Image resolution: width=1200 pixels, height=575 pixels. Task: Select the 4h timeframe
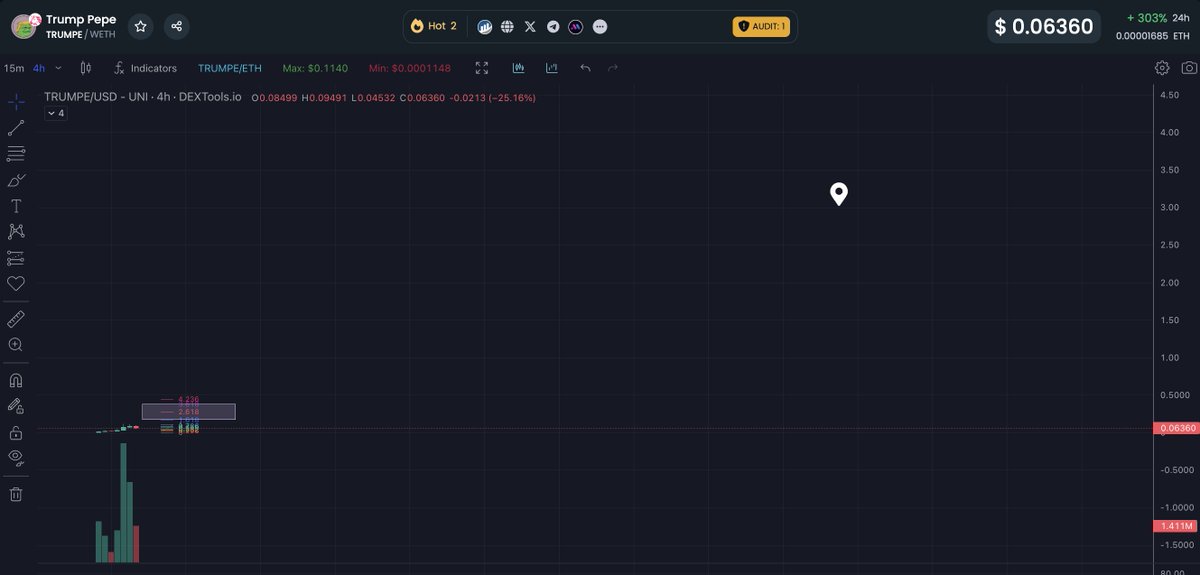[x=39, y=68]
